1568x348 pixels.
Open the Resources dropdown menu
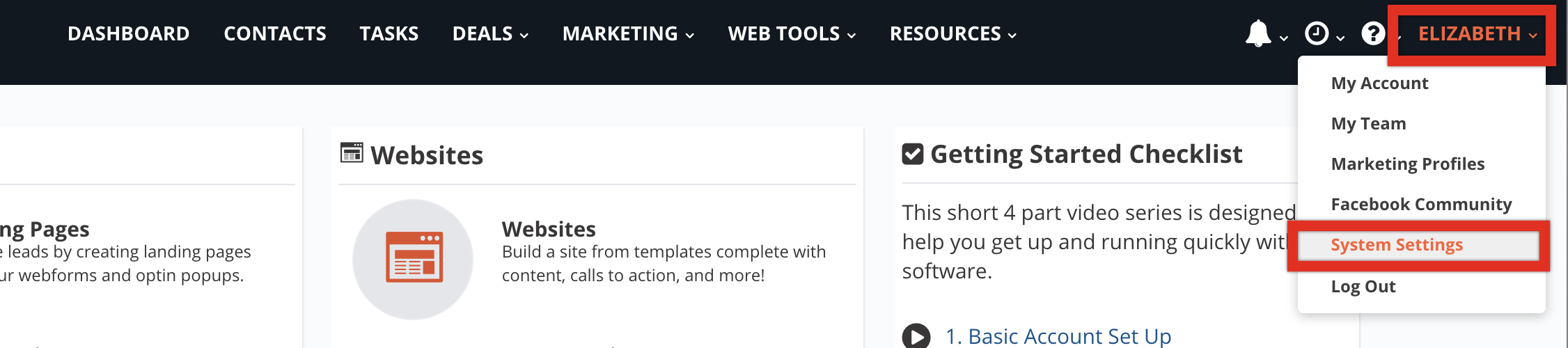tap(953, 33)
